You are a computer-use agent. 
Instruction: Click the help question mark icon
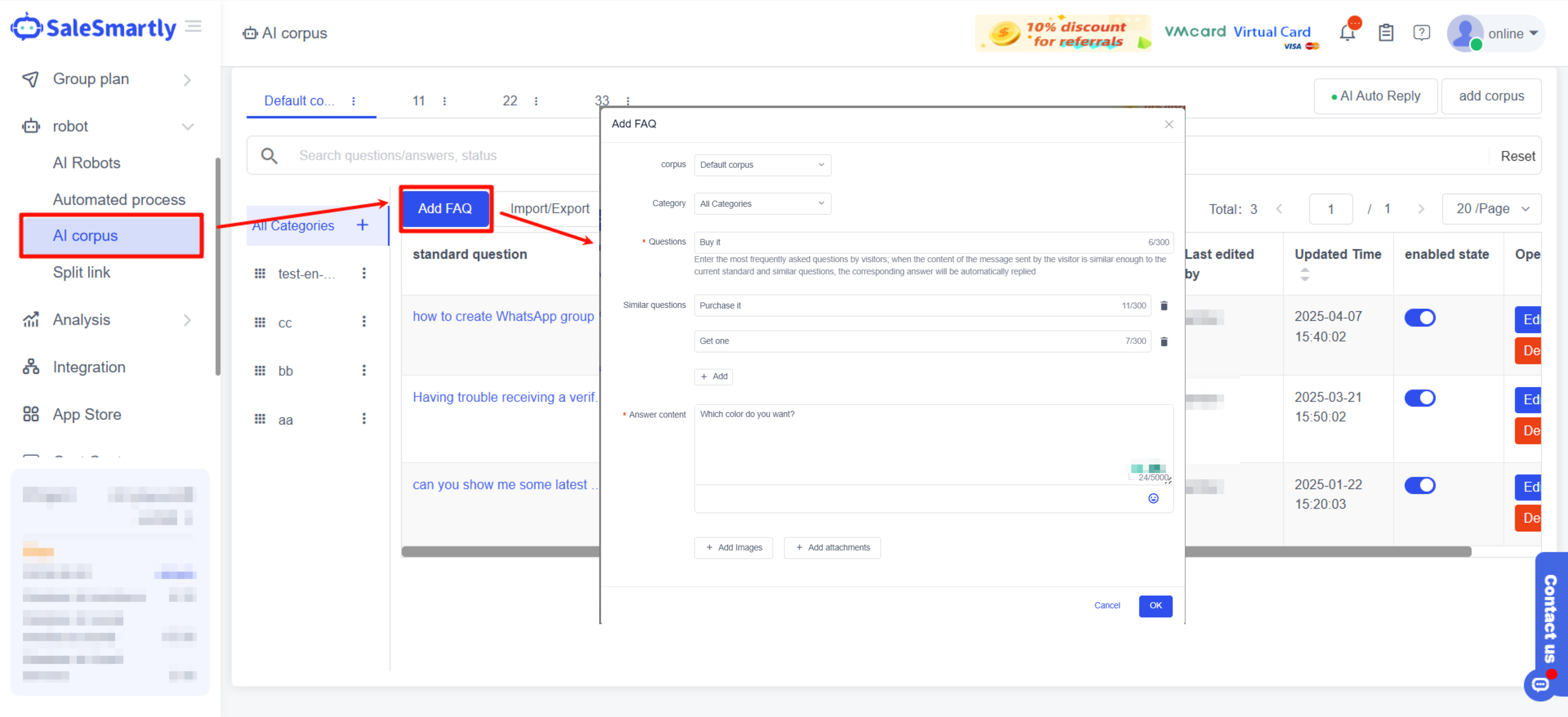tap(1421, 33)
